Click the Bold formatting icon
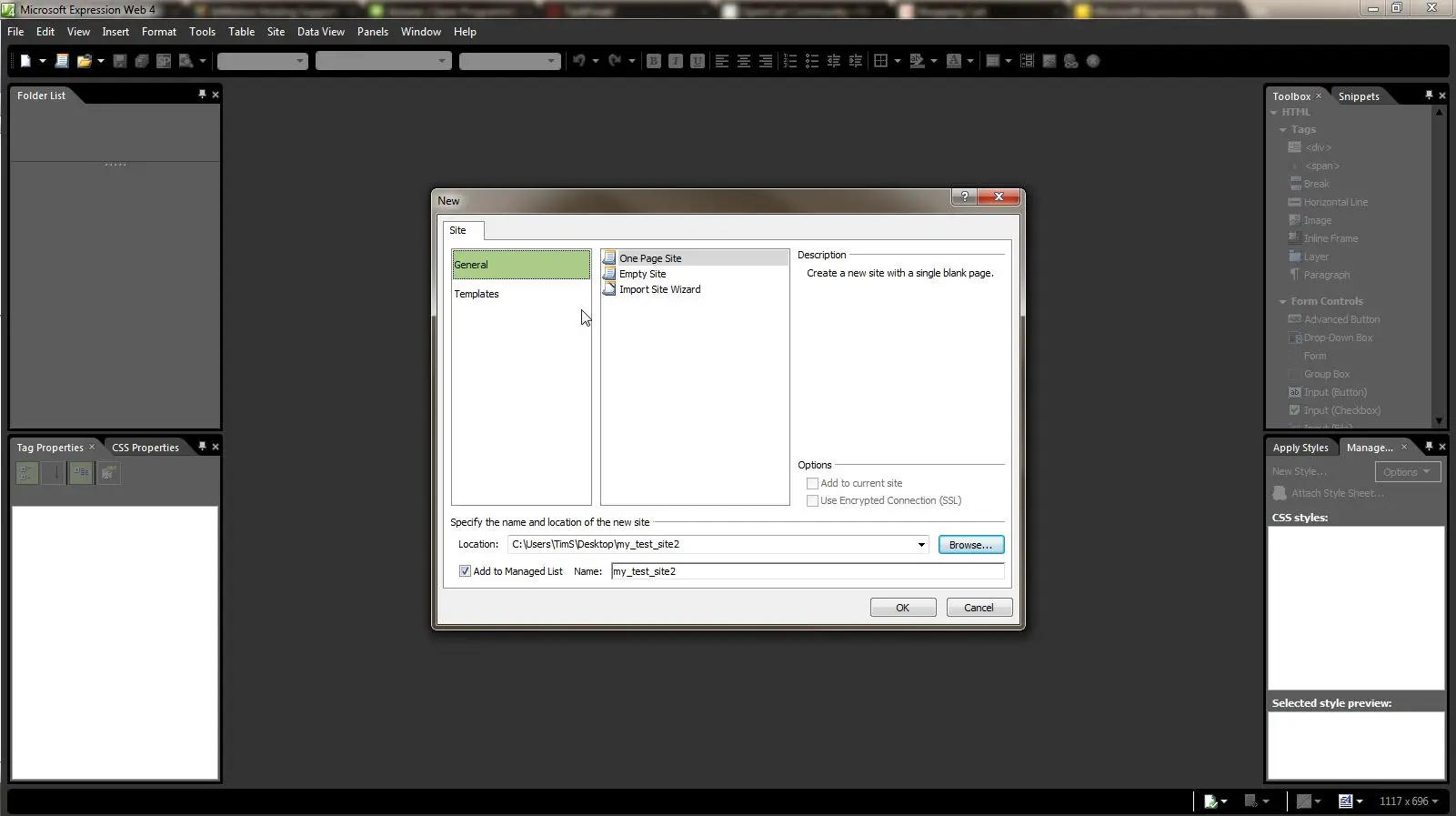Screen dimensions: 1456x816 (653, 61)
